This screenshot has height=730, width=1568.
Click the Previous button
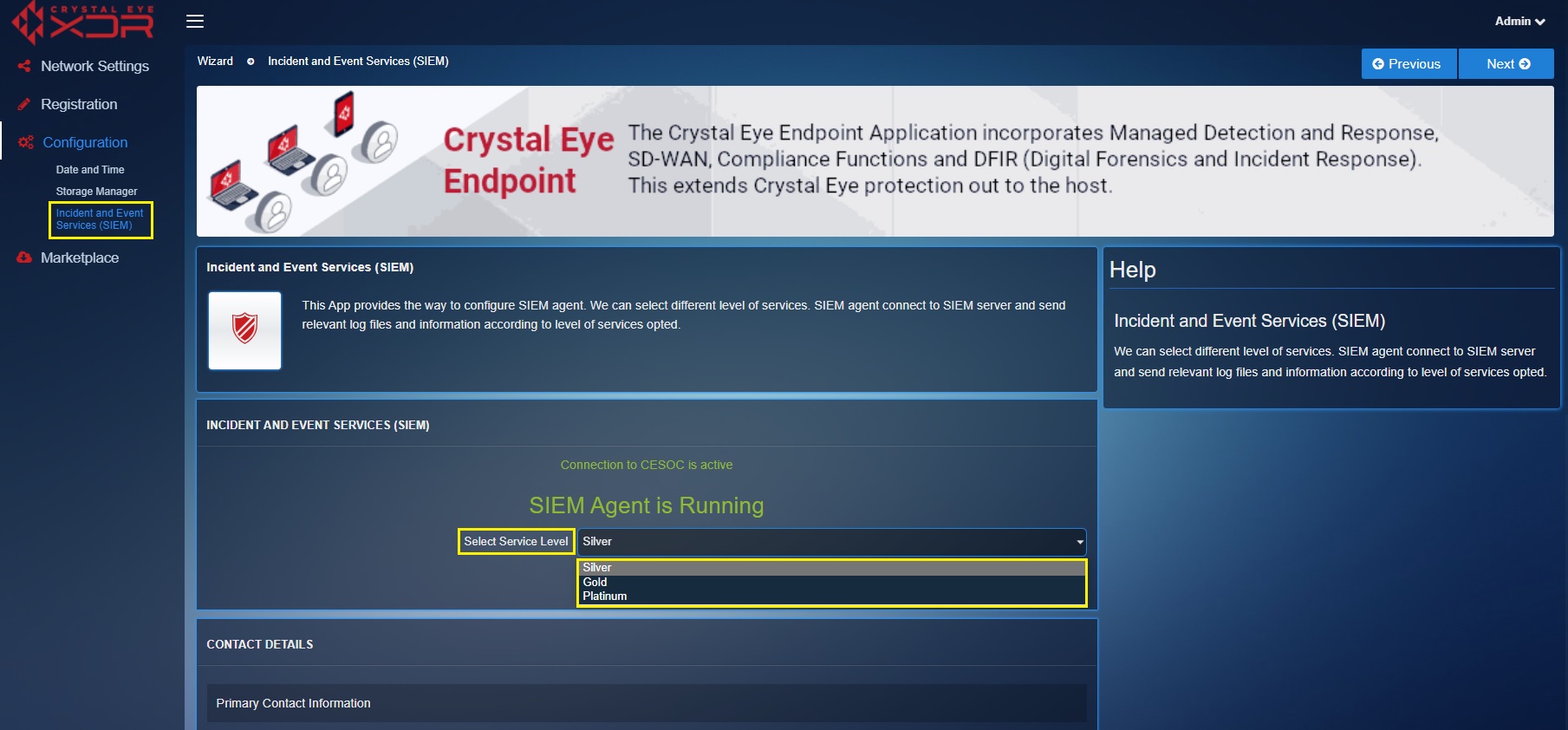point(1409,64)
